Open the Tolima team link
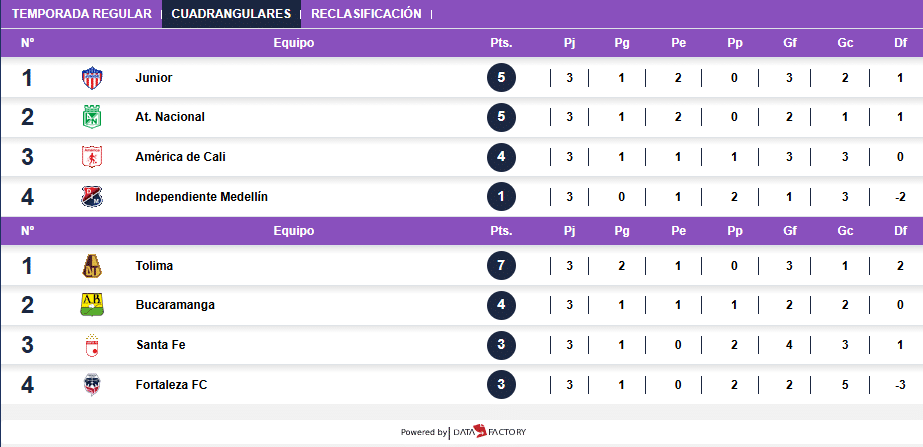This screenshot has width=923, height=447. (x=154, y=266)
